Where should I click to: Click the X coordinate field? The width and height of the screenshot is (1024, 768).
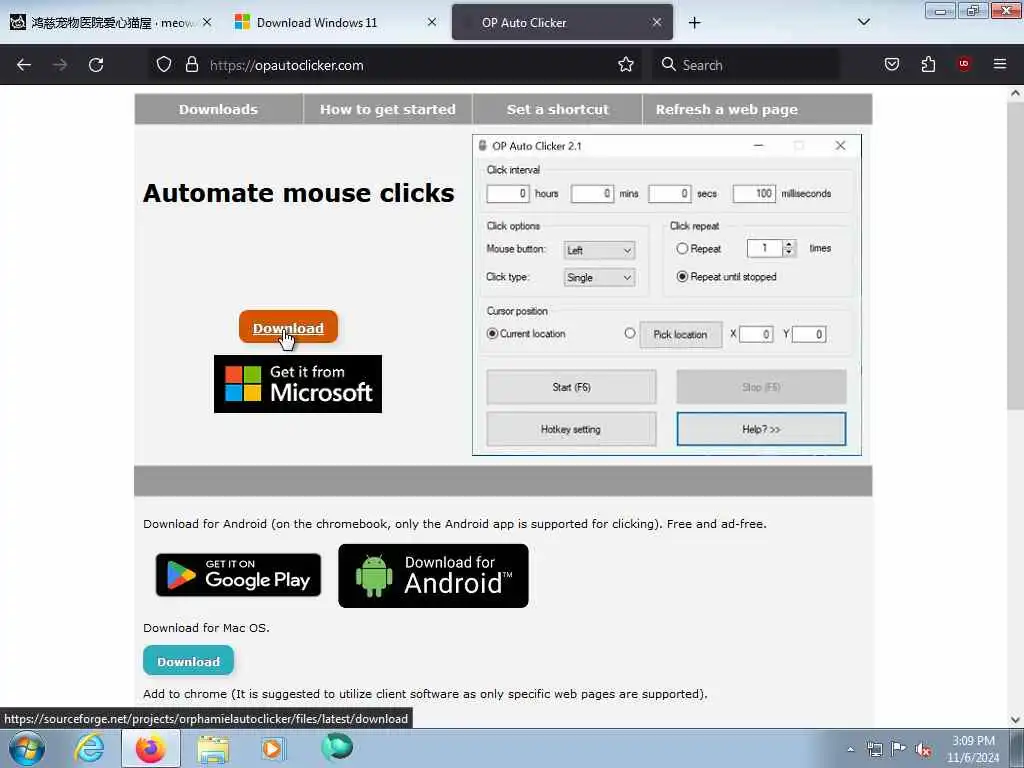pos(756,334)
